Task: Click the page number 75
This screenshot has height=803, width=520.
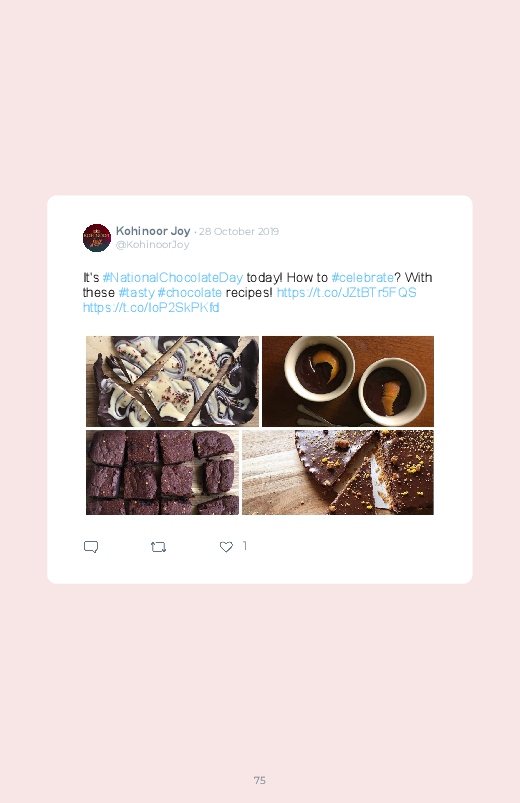Action: [x=260, y=780]
